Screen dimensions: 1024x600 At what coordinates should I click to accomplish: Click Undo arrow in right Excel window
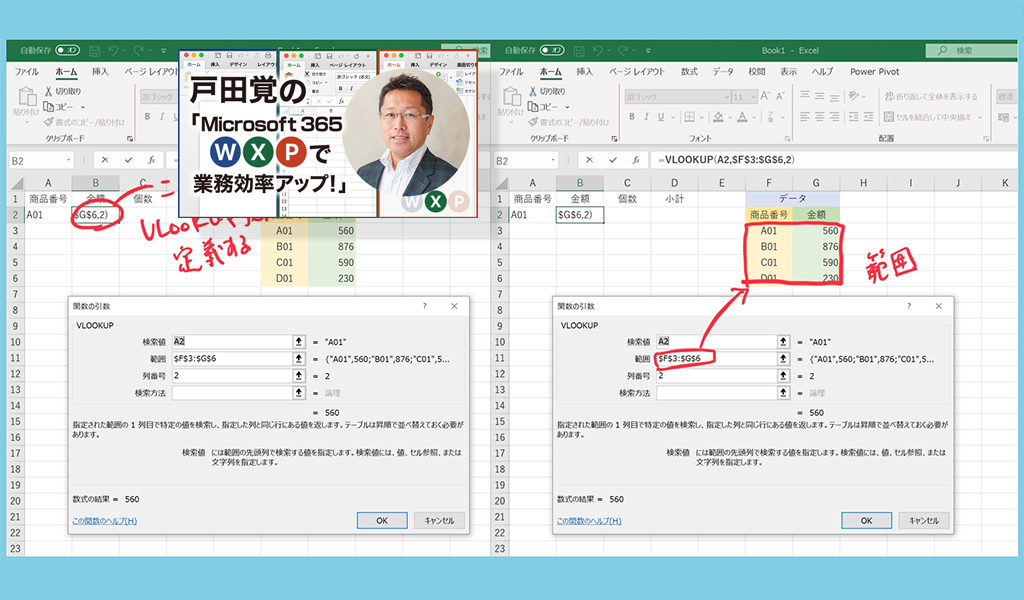(x=597, y=50)
